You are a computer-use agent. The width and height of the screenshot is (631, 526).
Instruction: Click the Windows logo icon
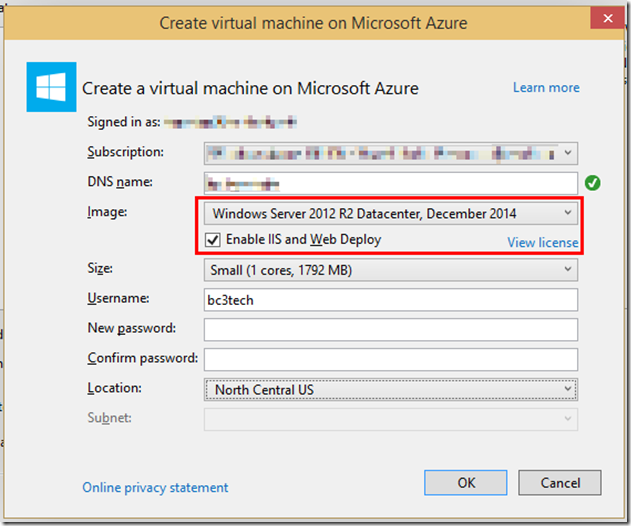pos(51,87)
